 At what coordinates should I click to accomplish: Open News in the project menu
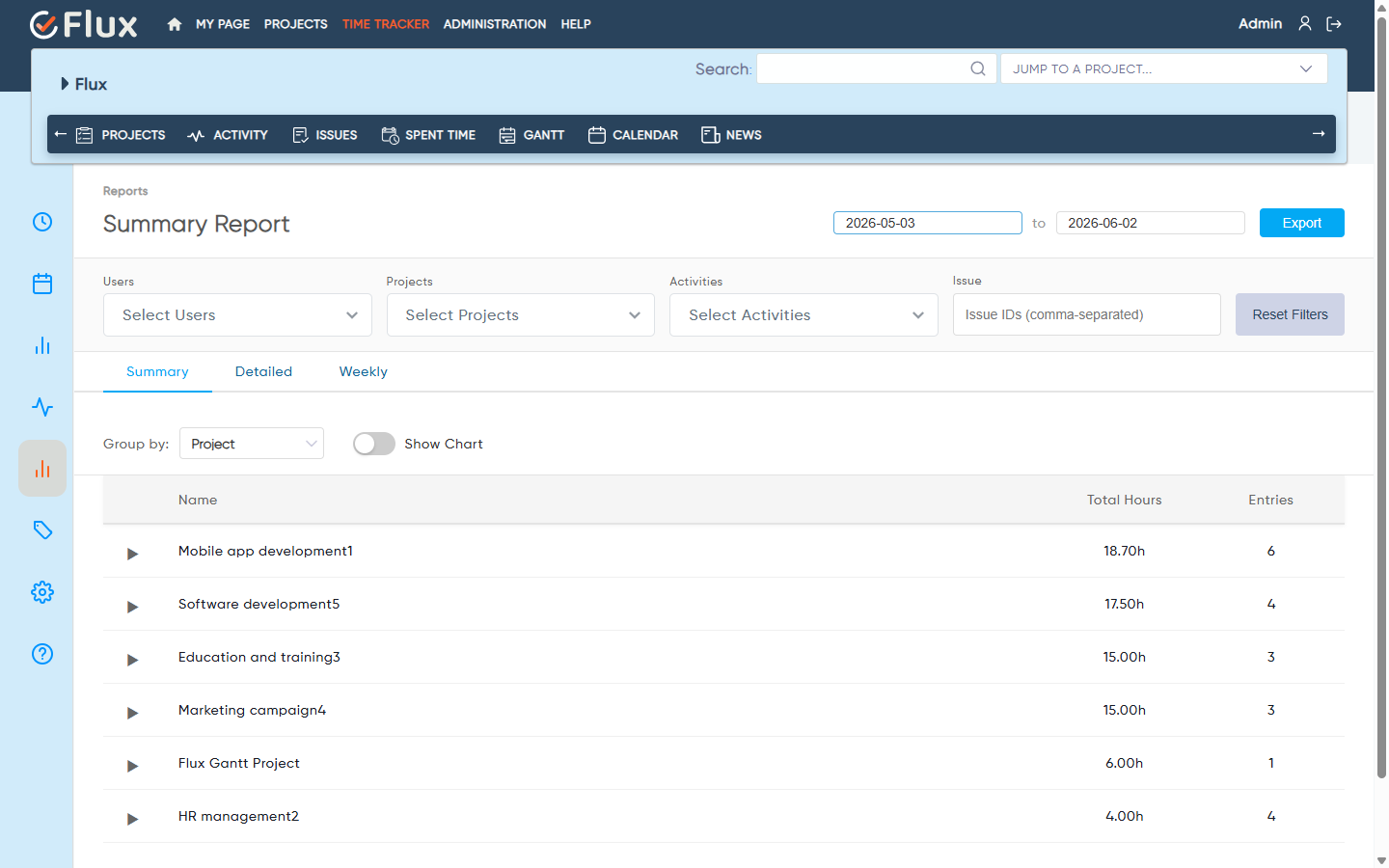click(x=731, y=135)
